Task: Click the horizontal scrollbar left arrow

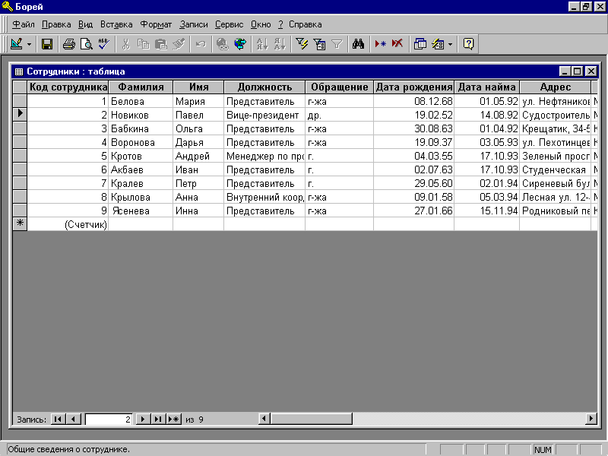Action: pyautogui.click(x=264, y=419)
